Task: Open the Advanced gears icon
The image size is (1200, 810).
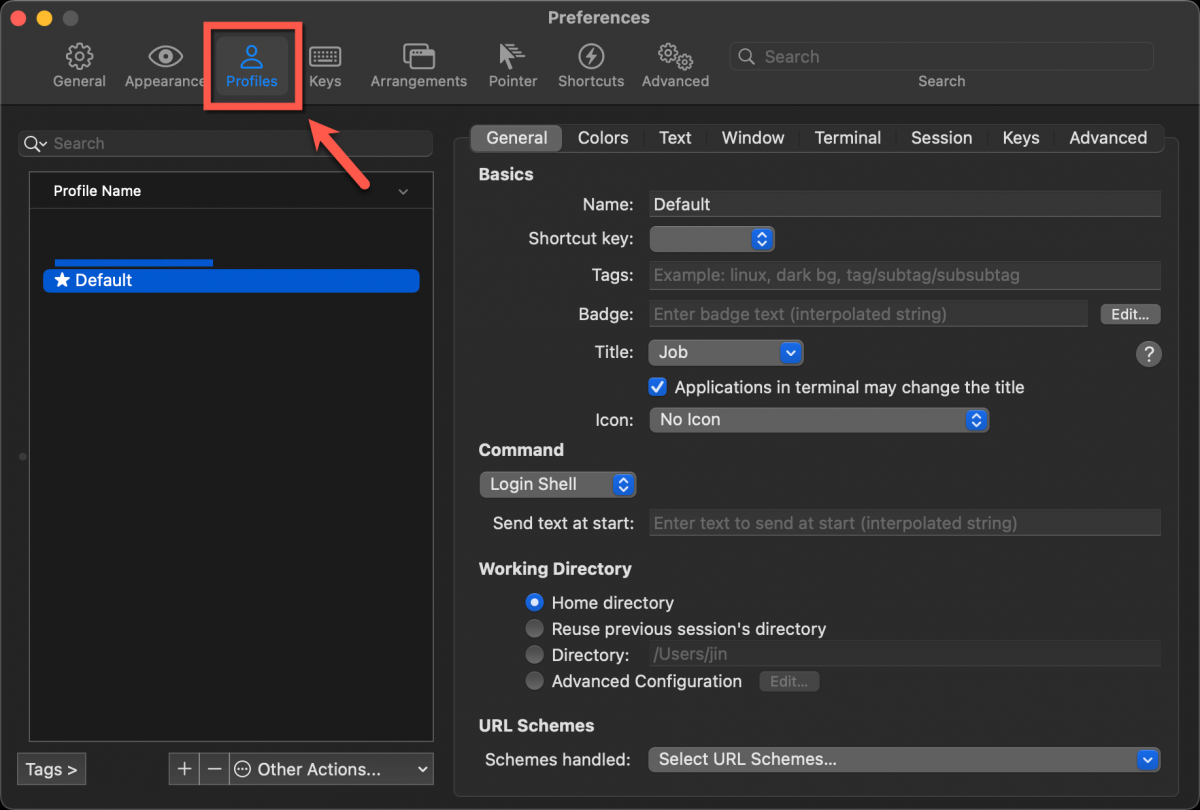Action: coord(675,56)
